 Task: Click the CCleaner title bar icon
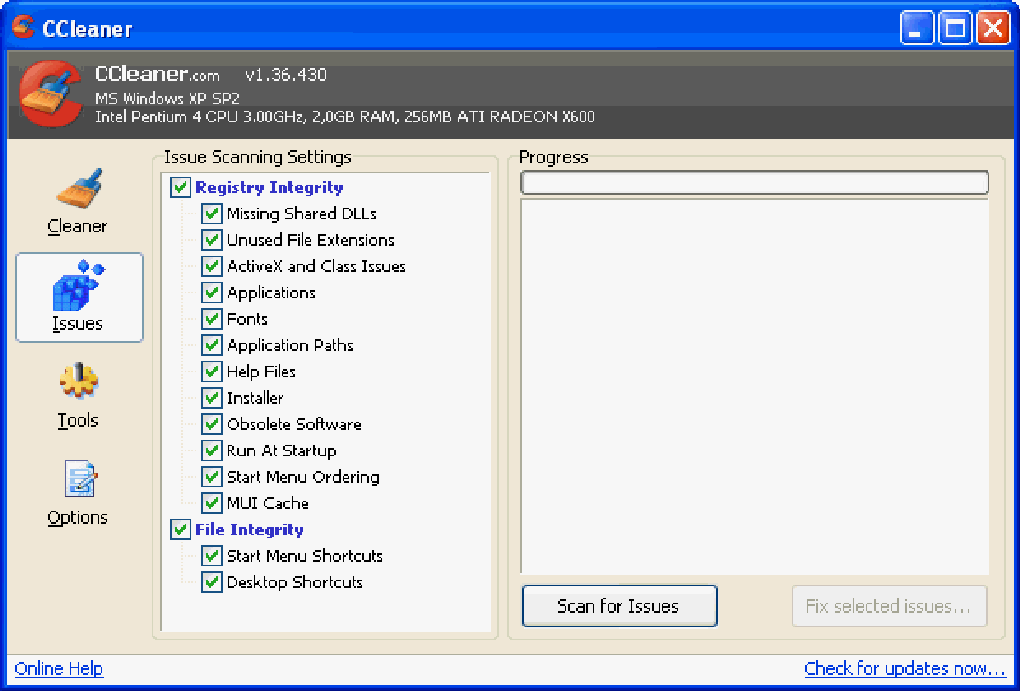(x=23, y=27)
